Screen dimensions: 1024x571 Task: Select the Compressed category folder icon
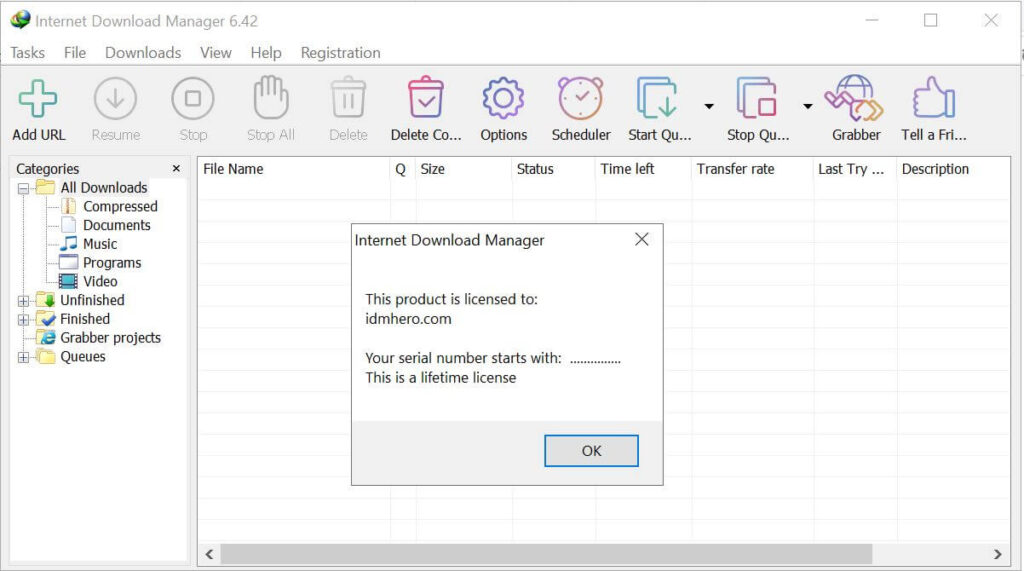click(x=69, y=206)
